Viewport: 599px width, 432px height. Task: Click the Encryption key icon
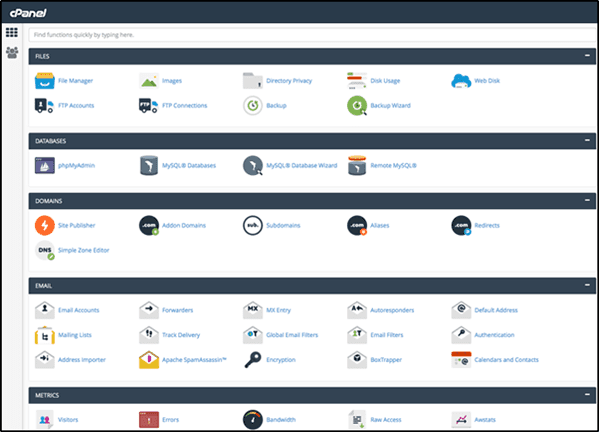tap(253, 360)
